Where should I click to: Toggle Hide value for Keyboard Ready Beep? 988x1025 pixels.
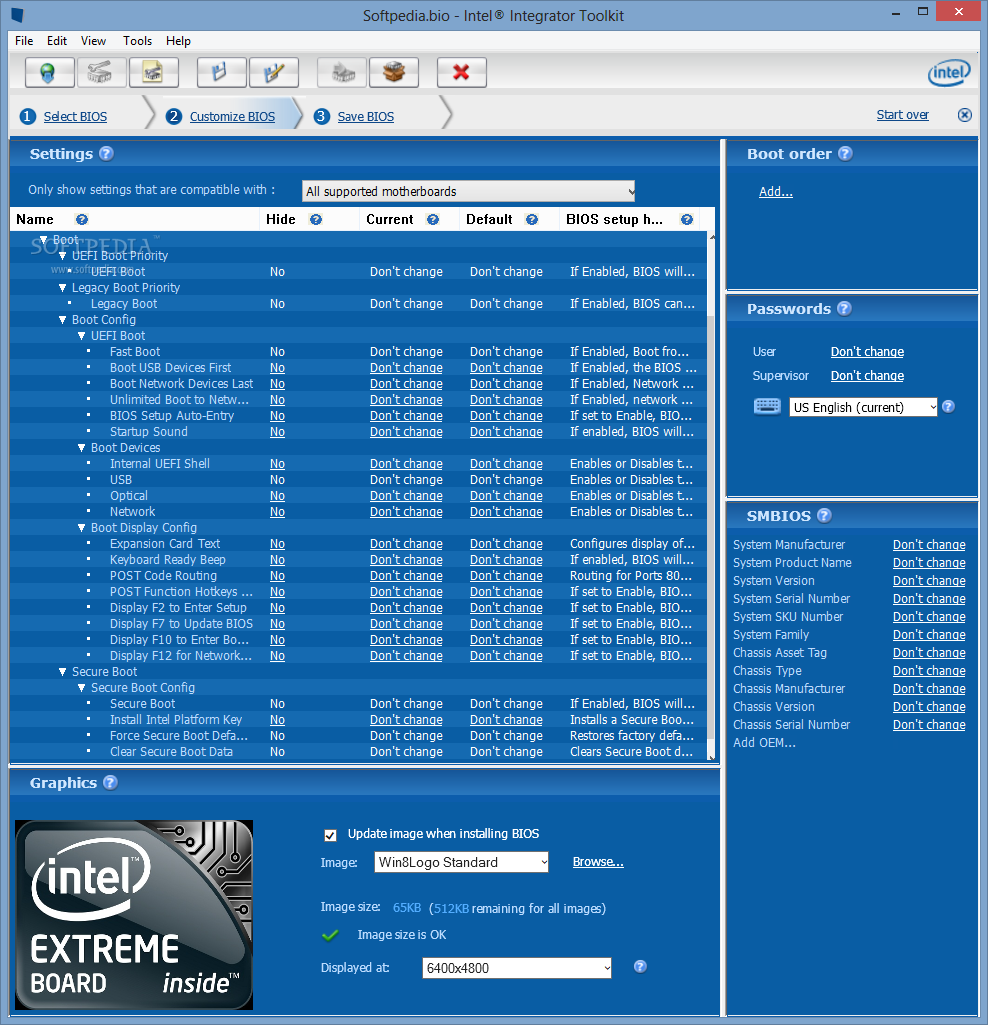pyautogui.click(x=277, y=560)
